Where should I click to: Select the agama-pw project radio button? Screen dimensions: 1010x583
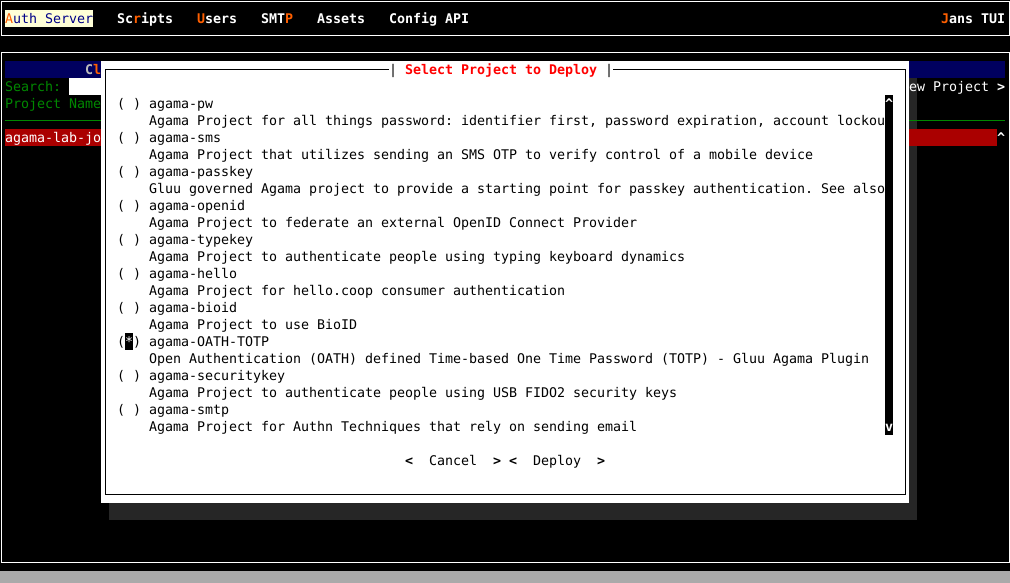click(x=129, y=104)
